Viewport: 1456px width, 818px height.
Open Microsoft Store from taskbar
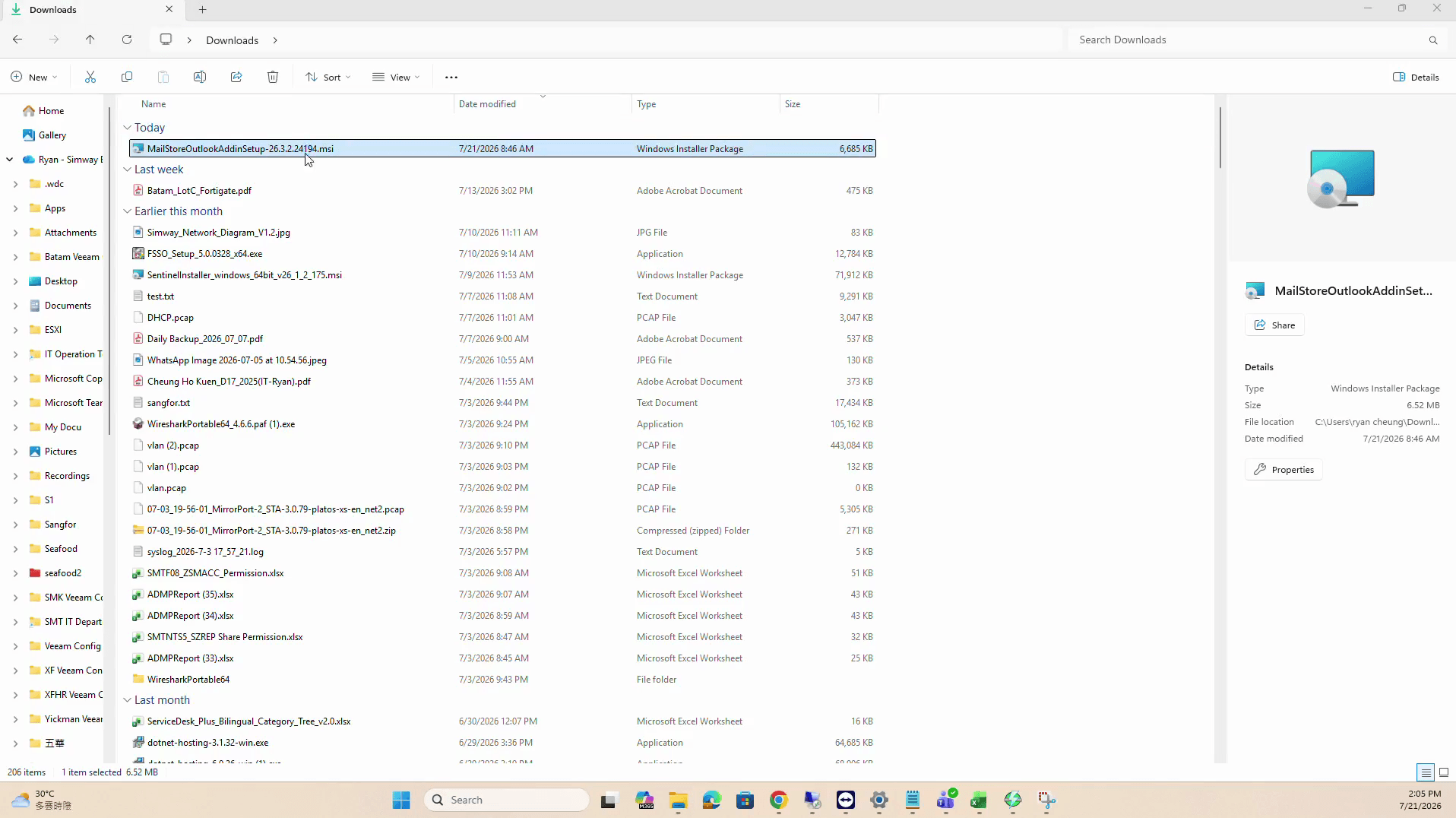tap(745, 800)
